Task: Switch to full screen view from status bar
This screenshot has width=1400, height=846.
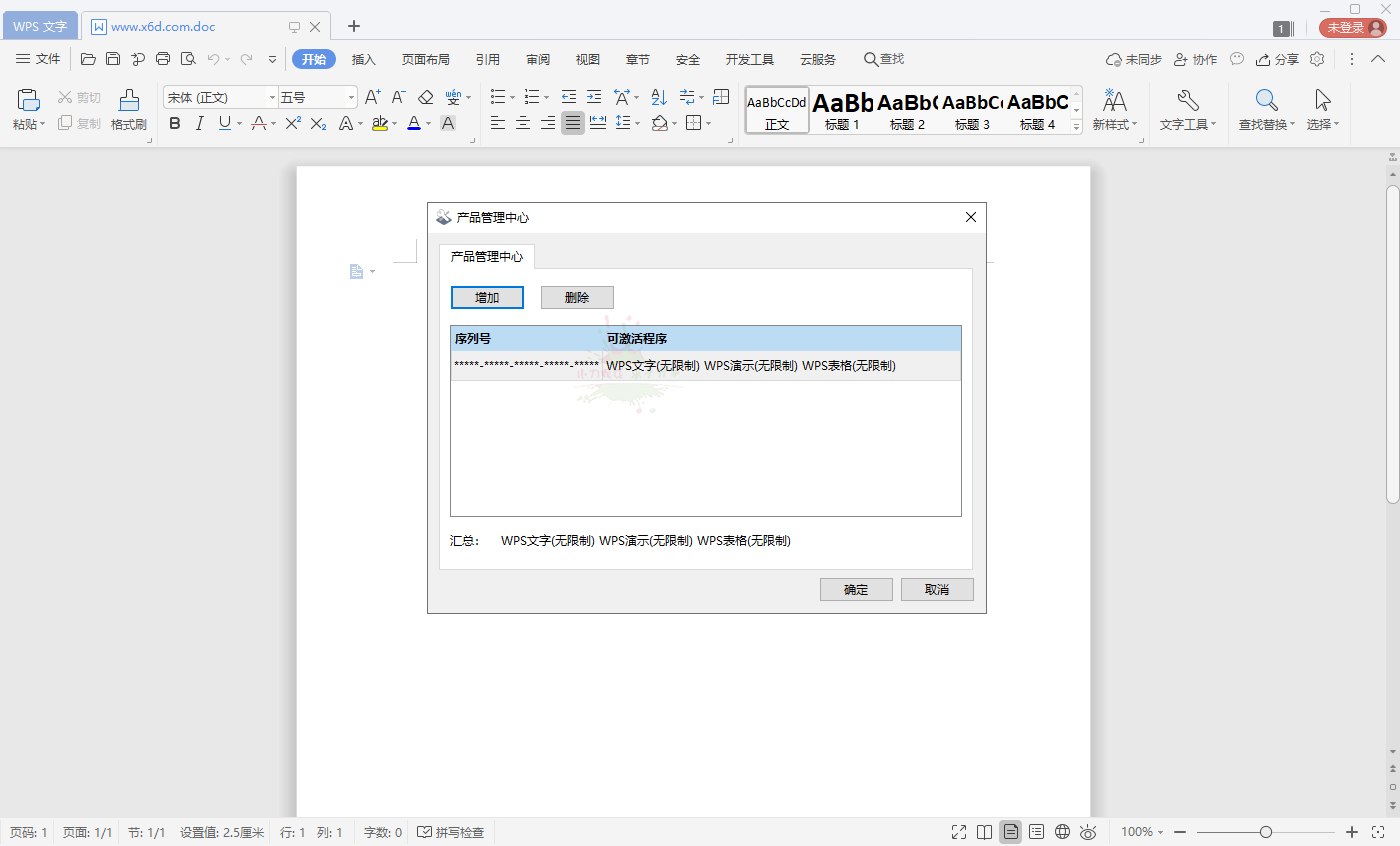Action: click(958, 831)
